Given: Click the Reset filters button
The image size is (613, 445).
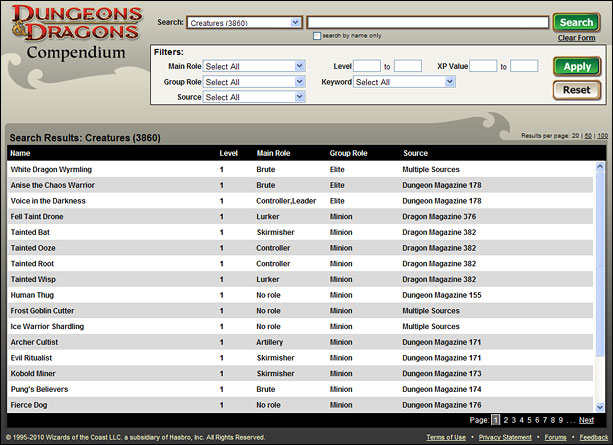Looking at the screenshot, I should [577, 90].
